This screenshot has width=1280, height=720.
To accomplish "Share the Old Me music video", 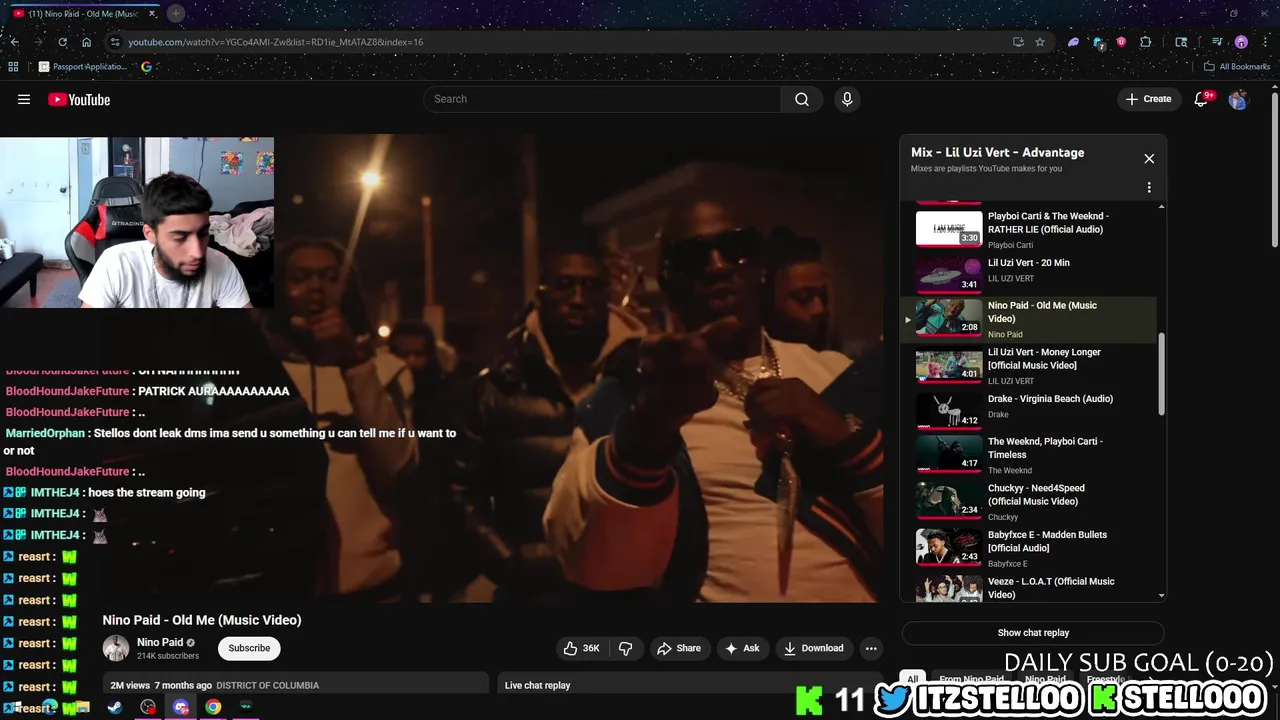I will point(679,648).
